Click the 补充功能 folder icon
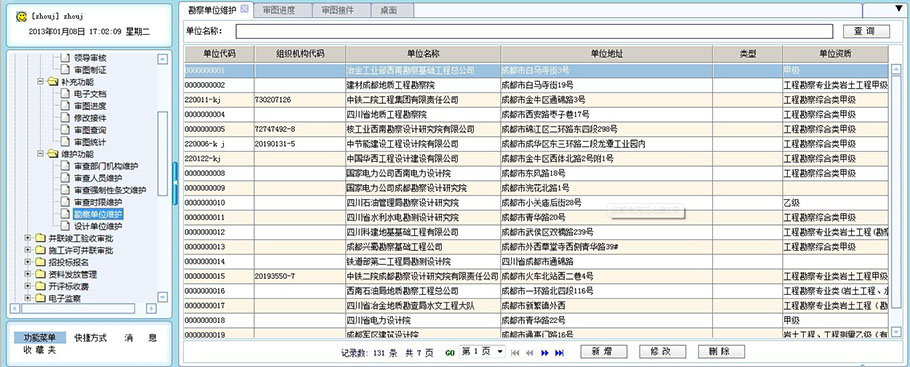This screenshot has width=910, height=367. pos(53,82)
